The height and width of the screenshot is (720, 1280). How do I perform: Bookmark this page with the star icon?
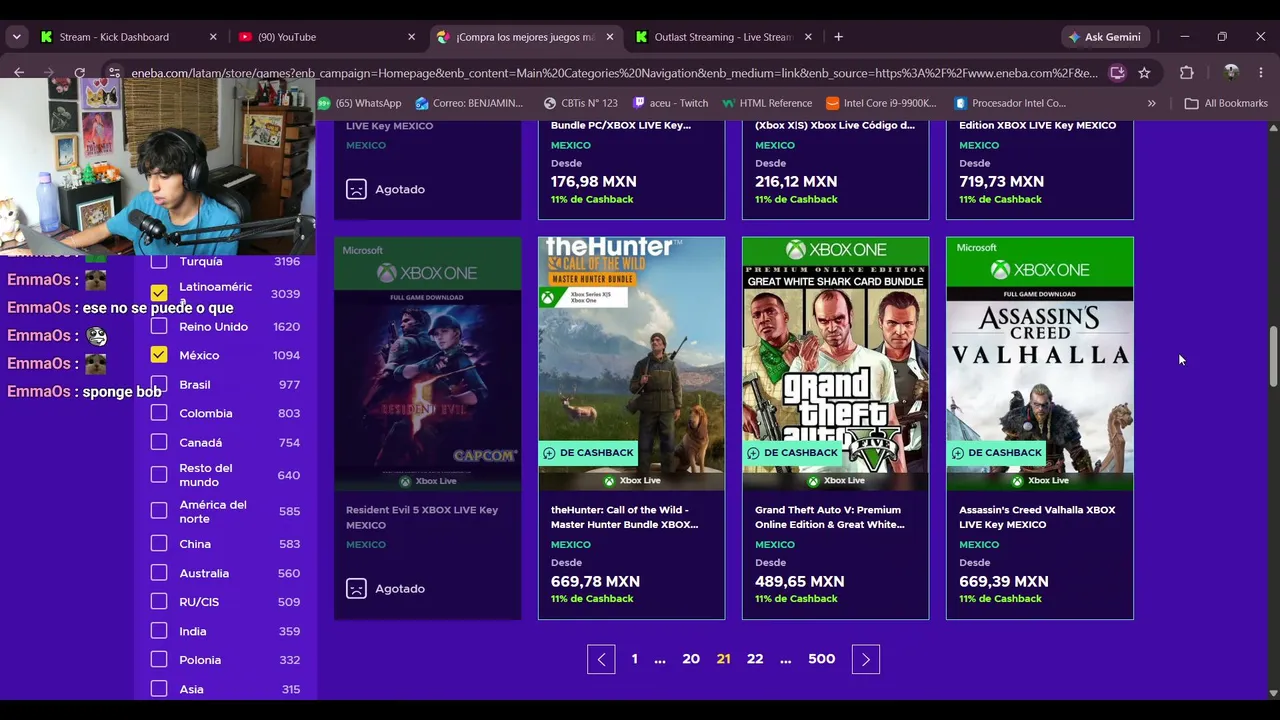coord(1144,73)
